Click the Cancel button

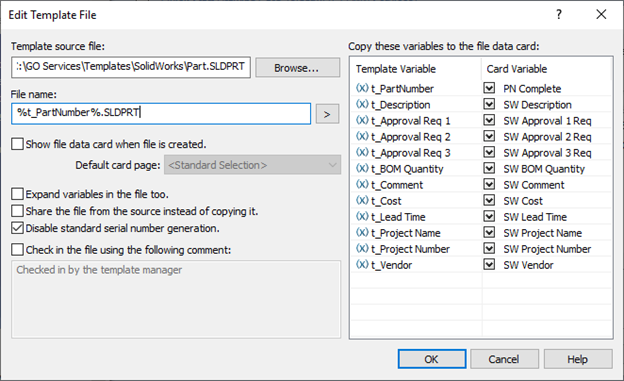tap(504, 359)
